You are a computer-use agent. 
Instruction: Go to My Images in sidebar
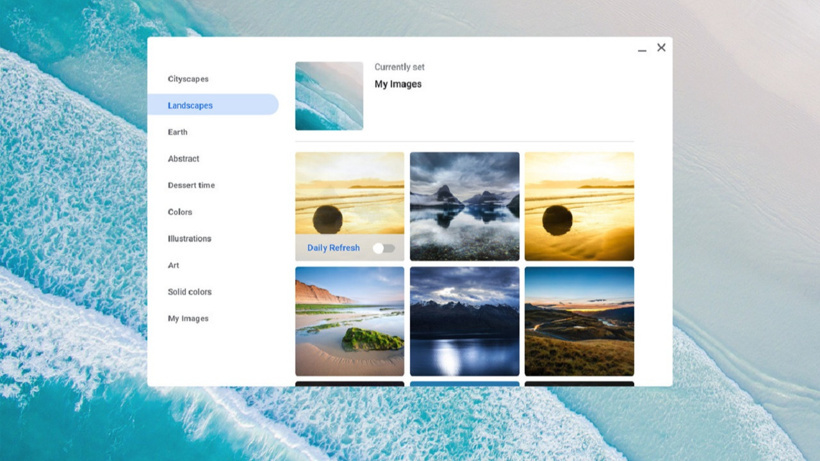188,319
